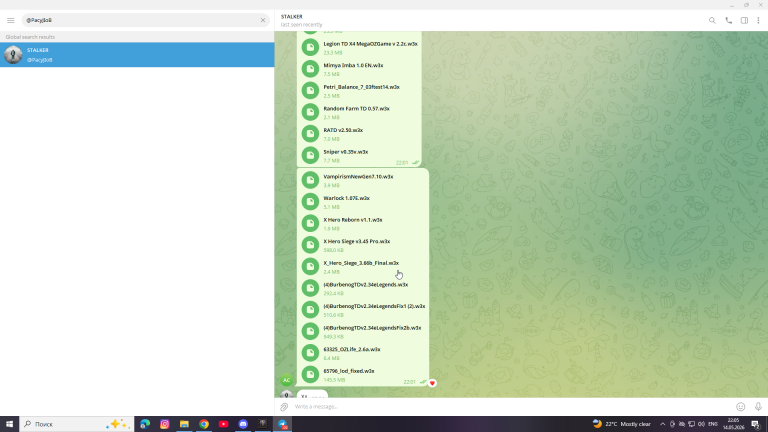Download Petri_Balance_7_03ftest14 file icon
The image size is (768, 432).
[310, 91]
